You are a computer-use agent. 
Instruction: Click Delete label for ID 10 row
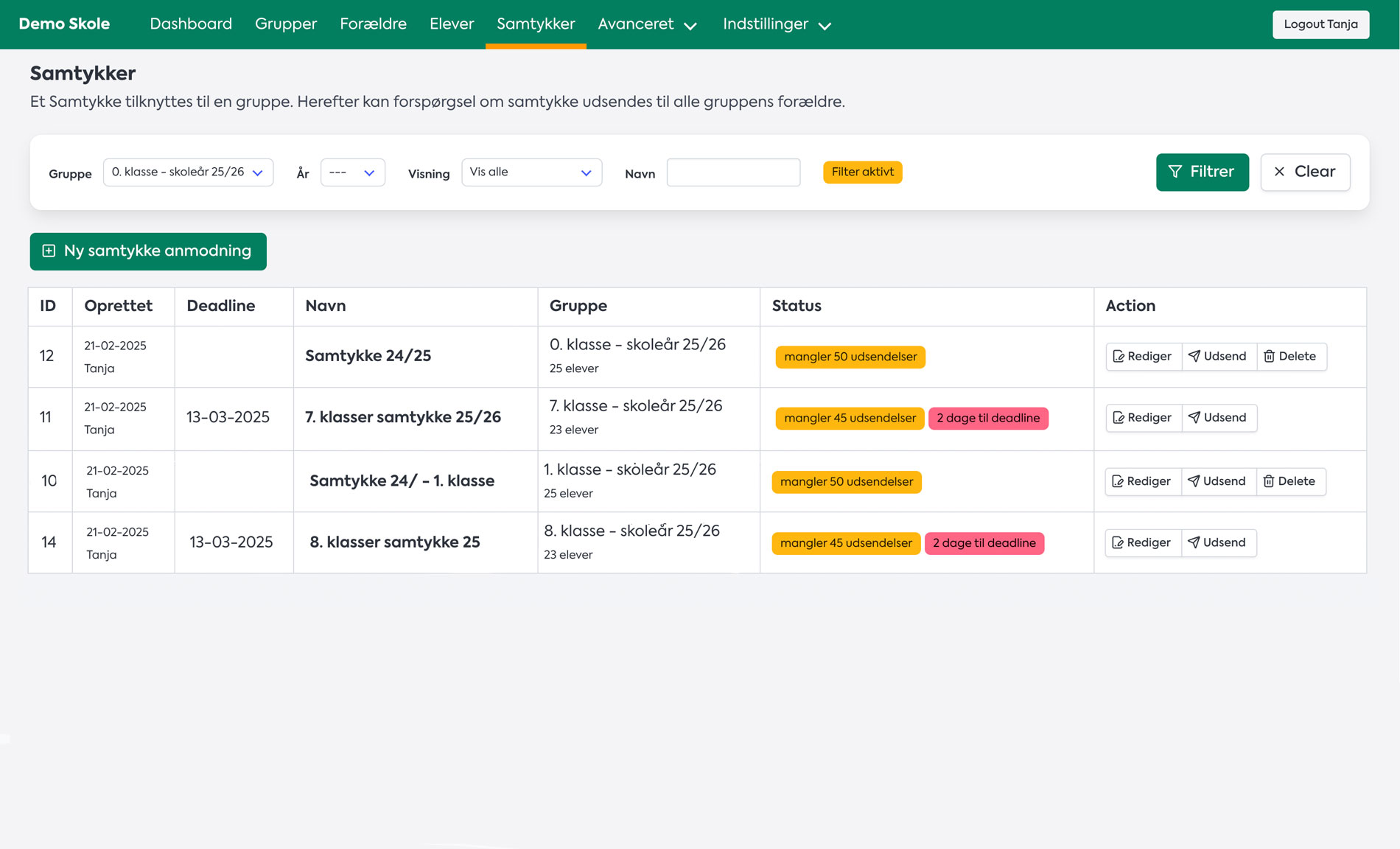(x=1296, y=481)
